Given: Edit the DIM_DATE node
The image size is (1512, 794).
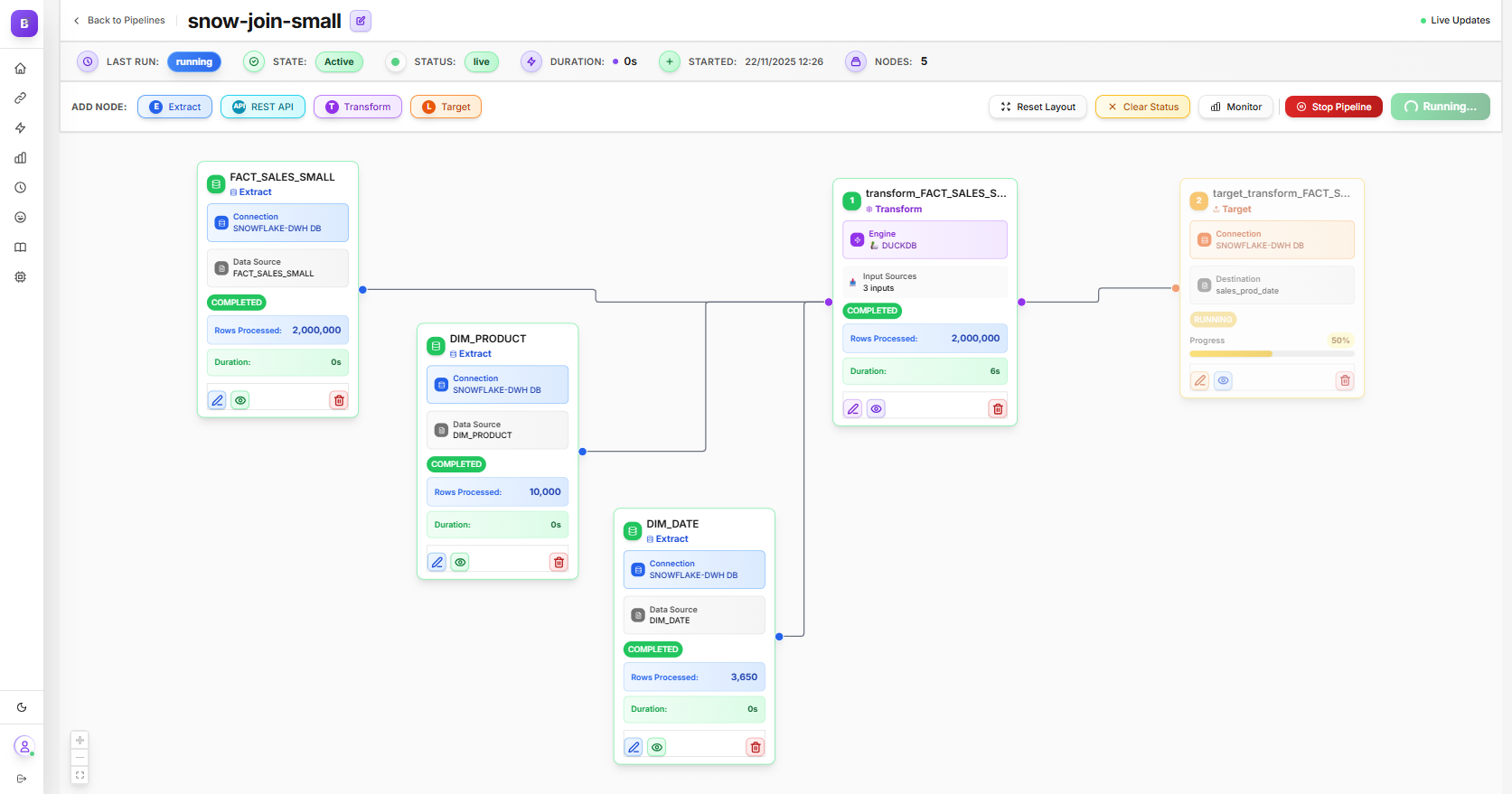Looking at the screenshot, I should [x=634, y=747].
